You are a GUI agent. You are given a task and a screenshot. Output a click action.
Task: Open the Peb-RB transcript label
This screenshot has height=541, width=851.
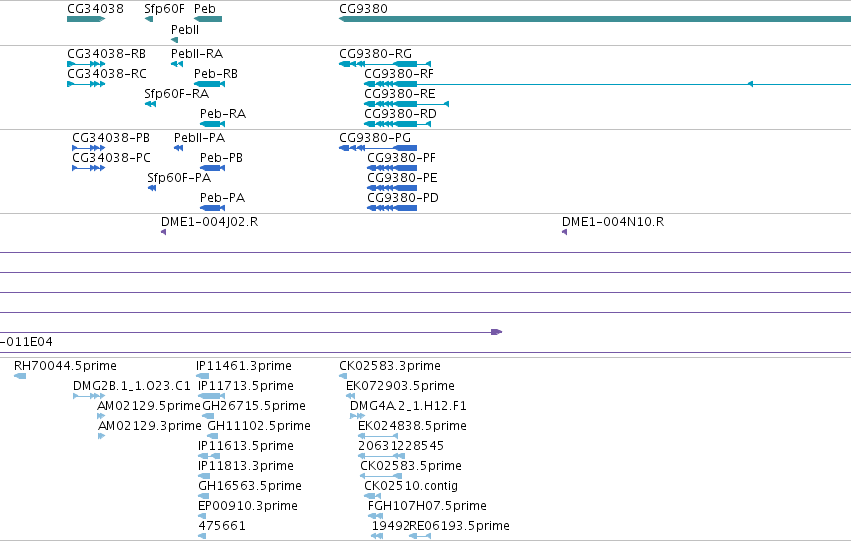(215, 74)
